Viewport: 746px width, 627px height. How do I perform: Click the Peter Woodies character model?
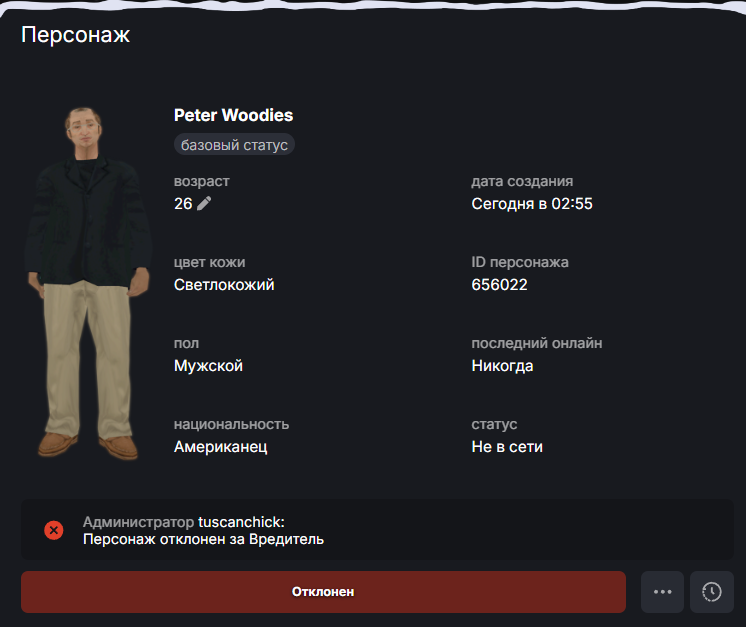click(89, 283)
